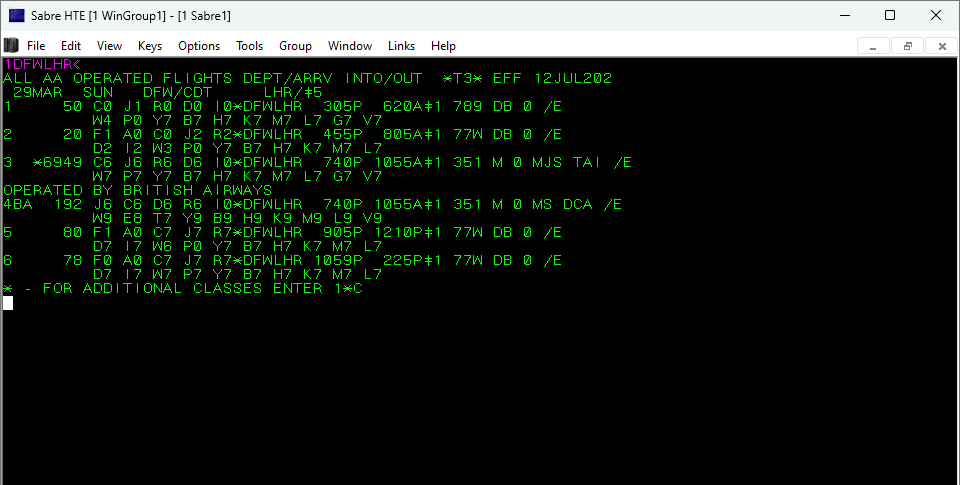Open the View menu
This screenshot has height=485, width=960.
pos(109,46)
